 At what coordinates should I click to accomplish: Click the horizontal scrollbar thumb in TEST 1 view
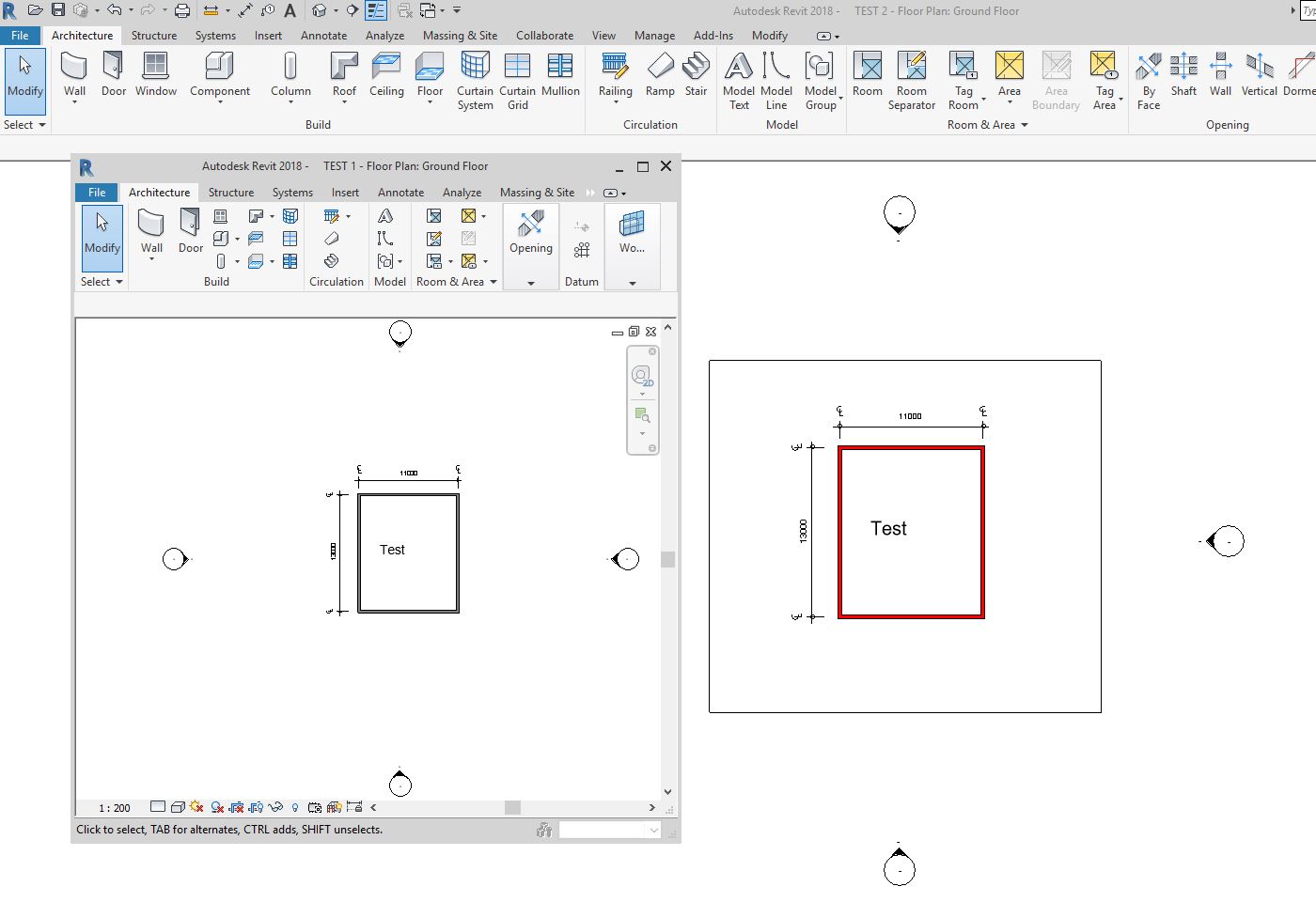point(512,807)
